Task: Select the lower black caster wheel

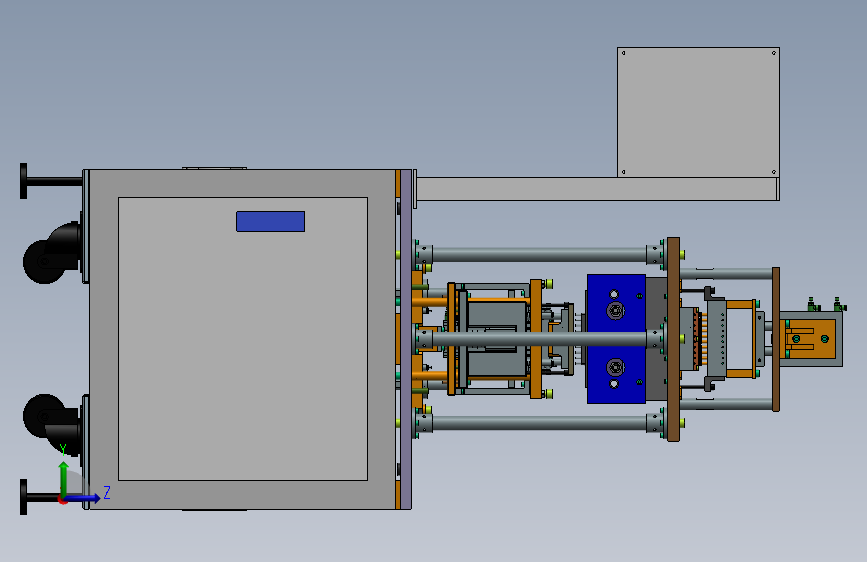Action: [43, 416]
